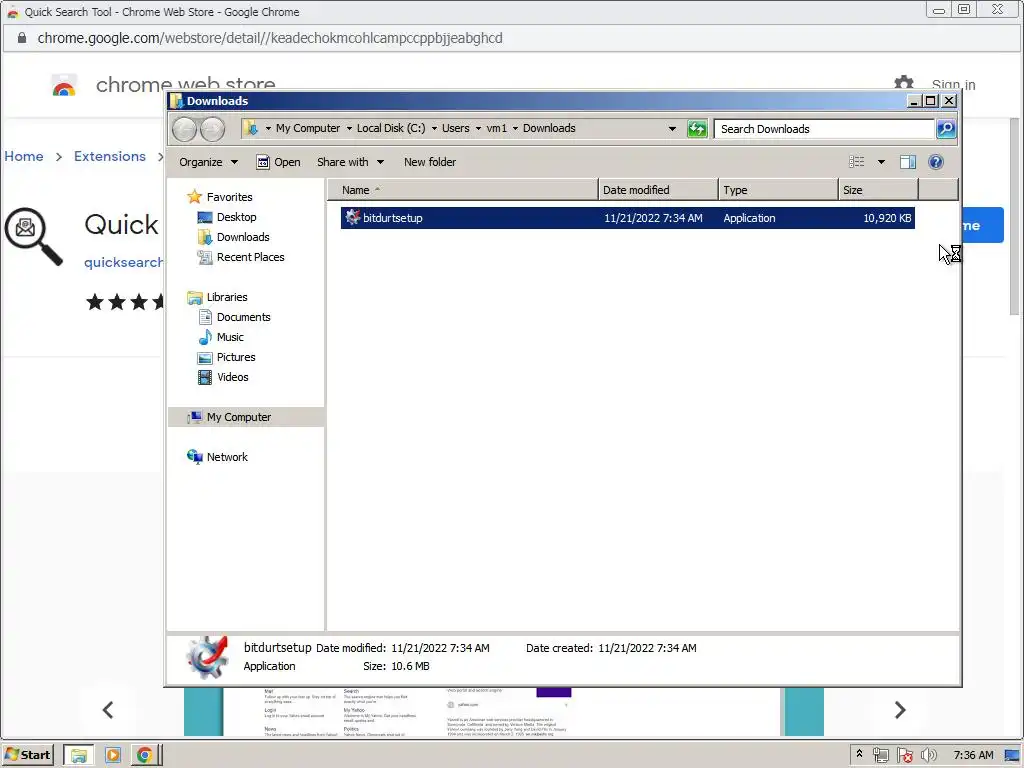1024x768 pixels.
Task: Click the Search Downloads input field
Action: pyautogui.click(x=824, y=129)
